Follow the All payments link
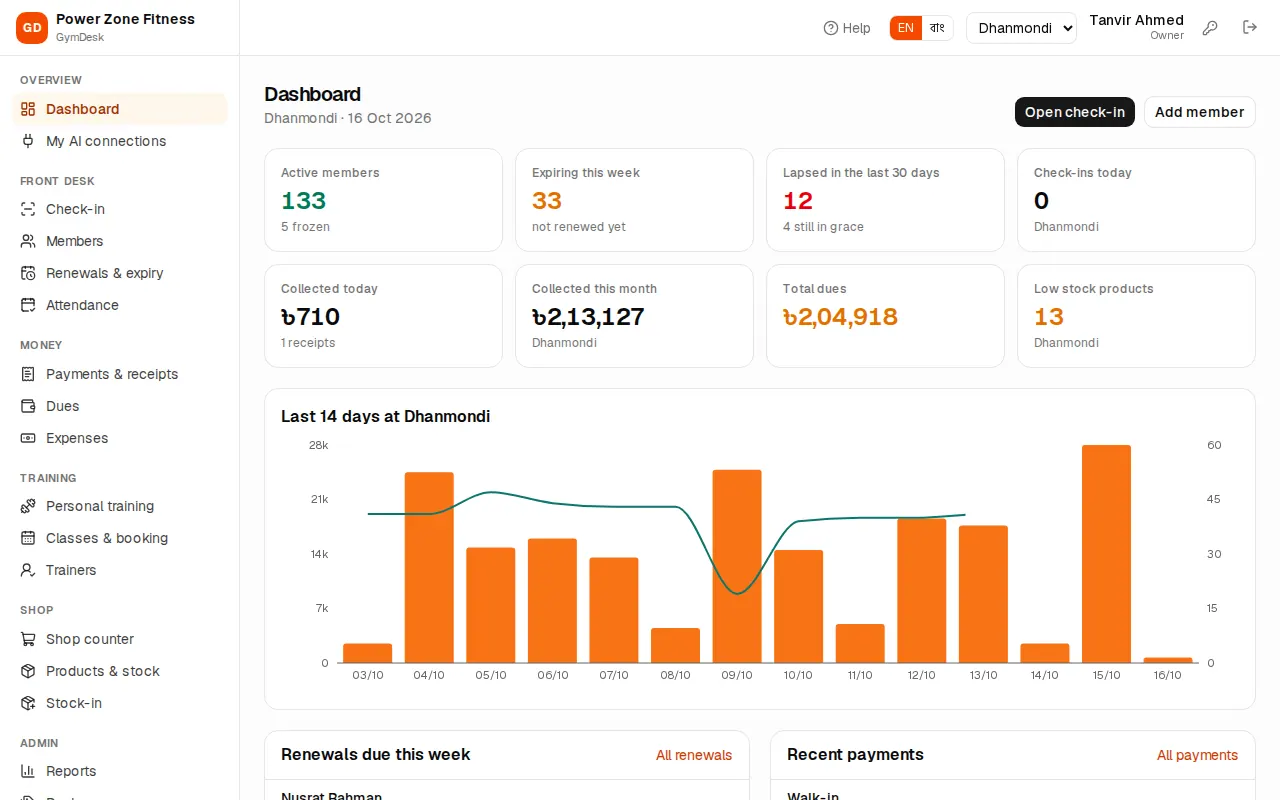The image size is (1280, 800). click(x=1197, y=755)
